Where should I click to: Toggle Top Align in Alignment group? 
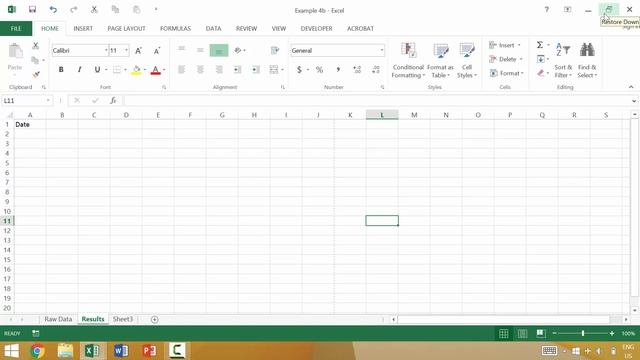(x=182, y=50)
